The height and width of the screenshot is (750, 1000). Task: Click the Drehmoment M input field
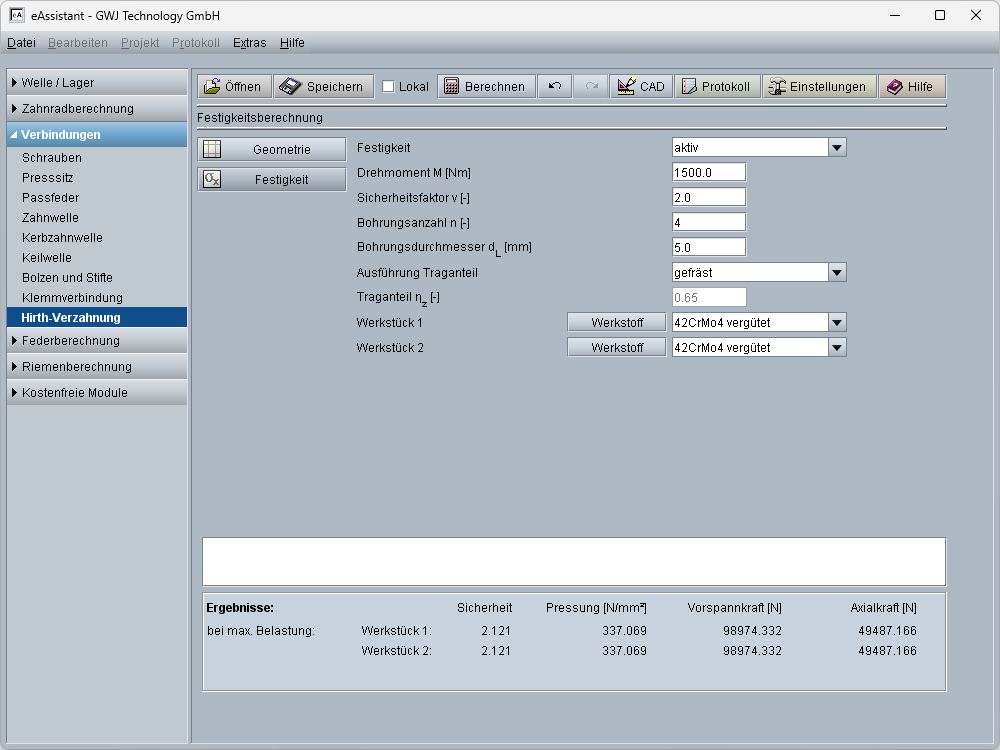[x=708, y=173]
